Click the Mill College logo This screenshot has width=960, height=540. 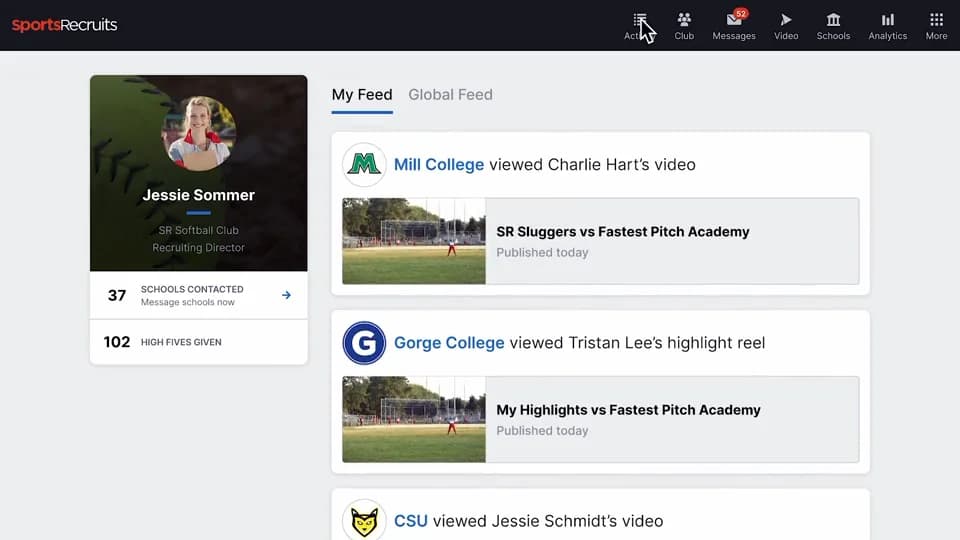click(x=364, y=165)
